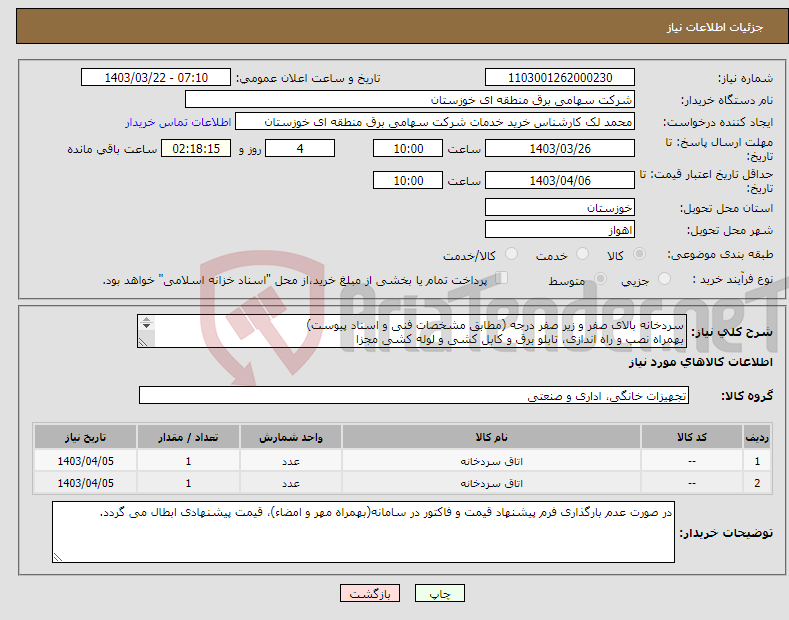789x620 pixels.
Task: Click the response deadline time field 10:00
Action: tap(408, 148)
